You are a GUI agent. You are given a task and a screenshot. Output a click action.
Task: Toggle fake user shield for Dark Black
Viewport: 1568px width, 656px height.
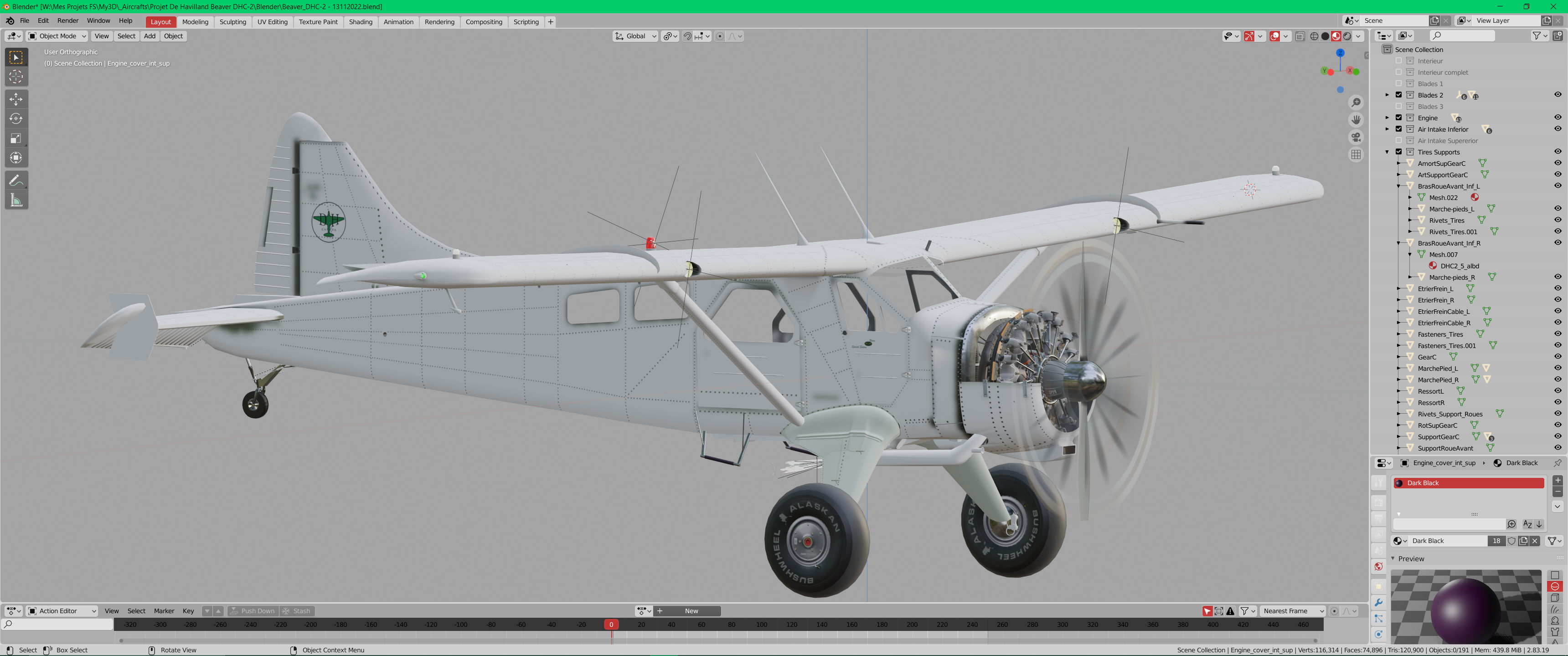pos(1511,541)
